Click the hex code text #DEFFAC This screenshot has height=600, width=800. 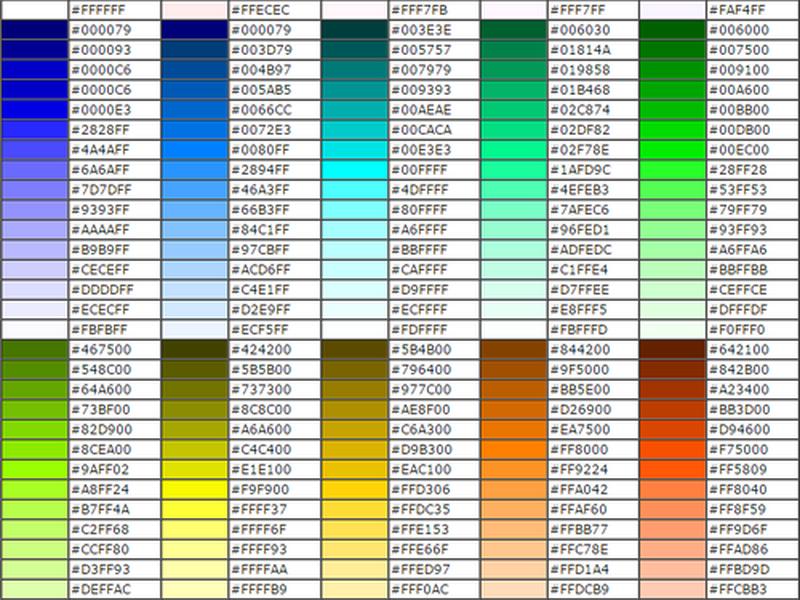tap(101, 589)
